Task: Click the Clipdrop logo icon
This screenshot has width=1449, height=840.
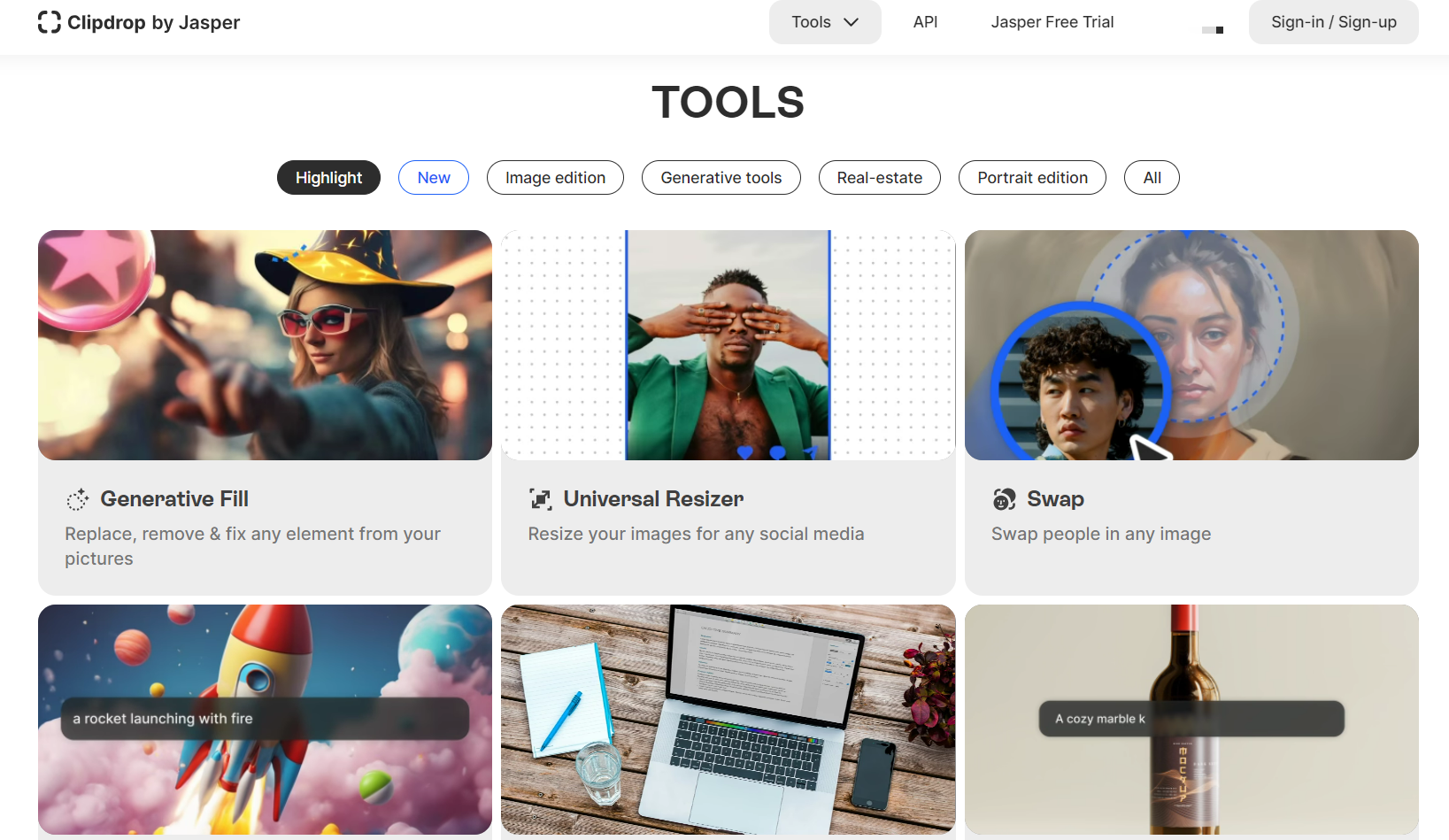Action: 50,22
